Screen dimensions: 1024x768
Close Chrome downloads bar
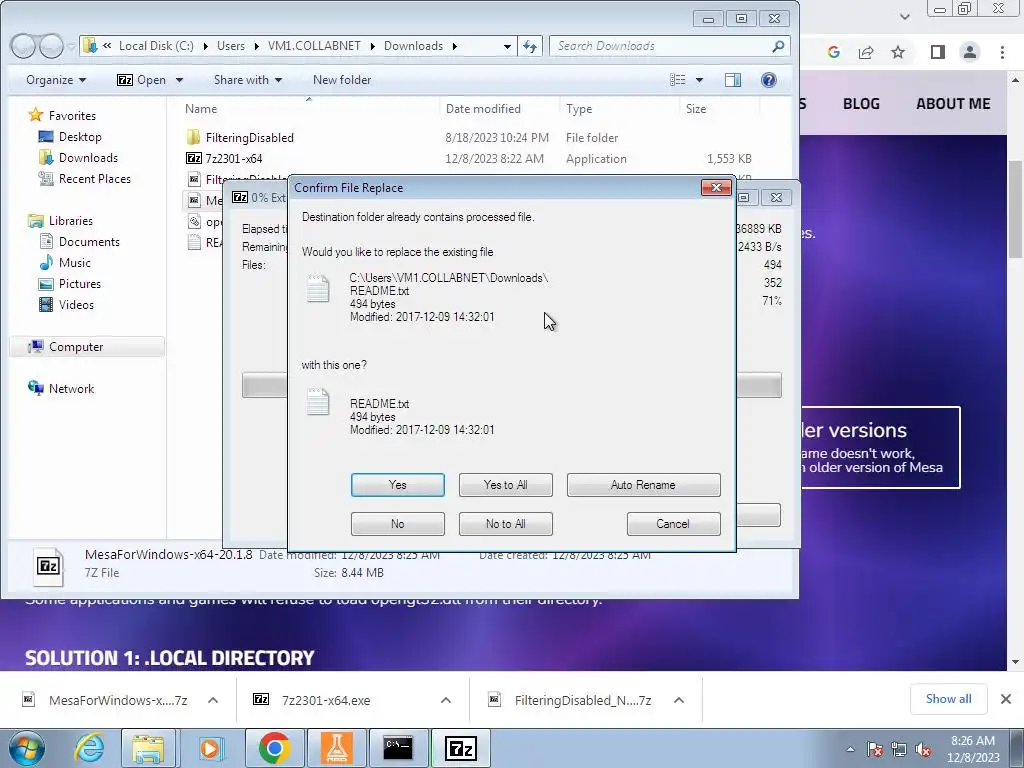1006,699
